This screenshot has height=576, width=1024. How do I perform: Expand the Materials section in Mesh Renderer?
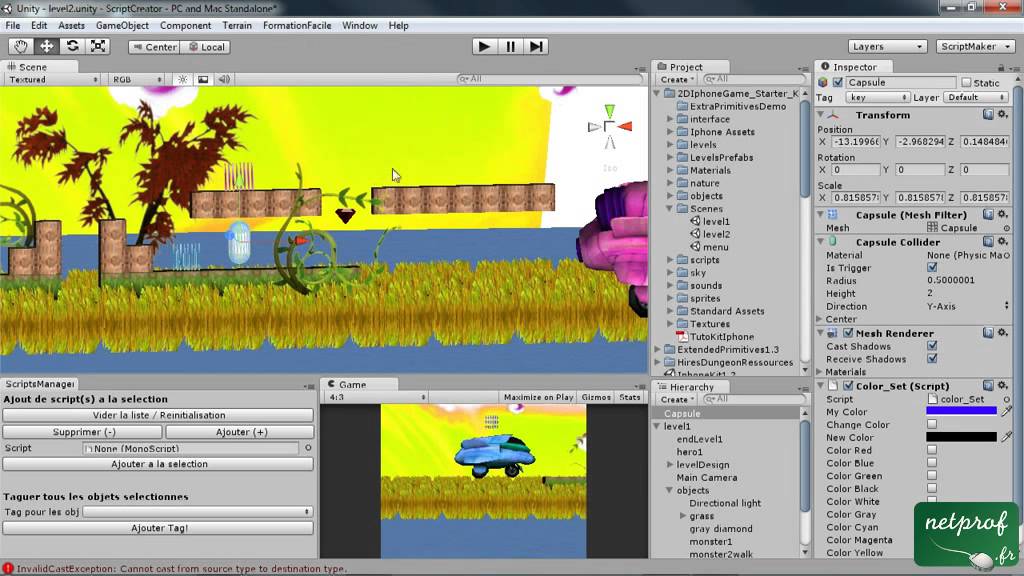(821, 372)
